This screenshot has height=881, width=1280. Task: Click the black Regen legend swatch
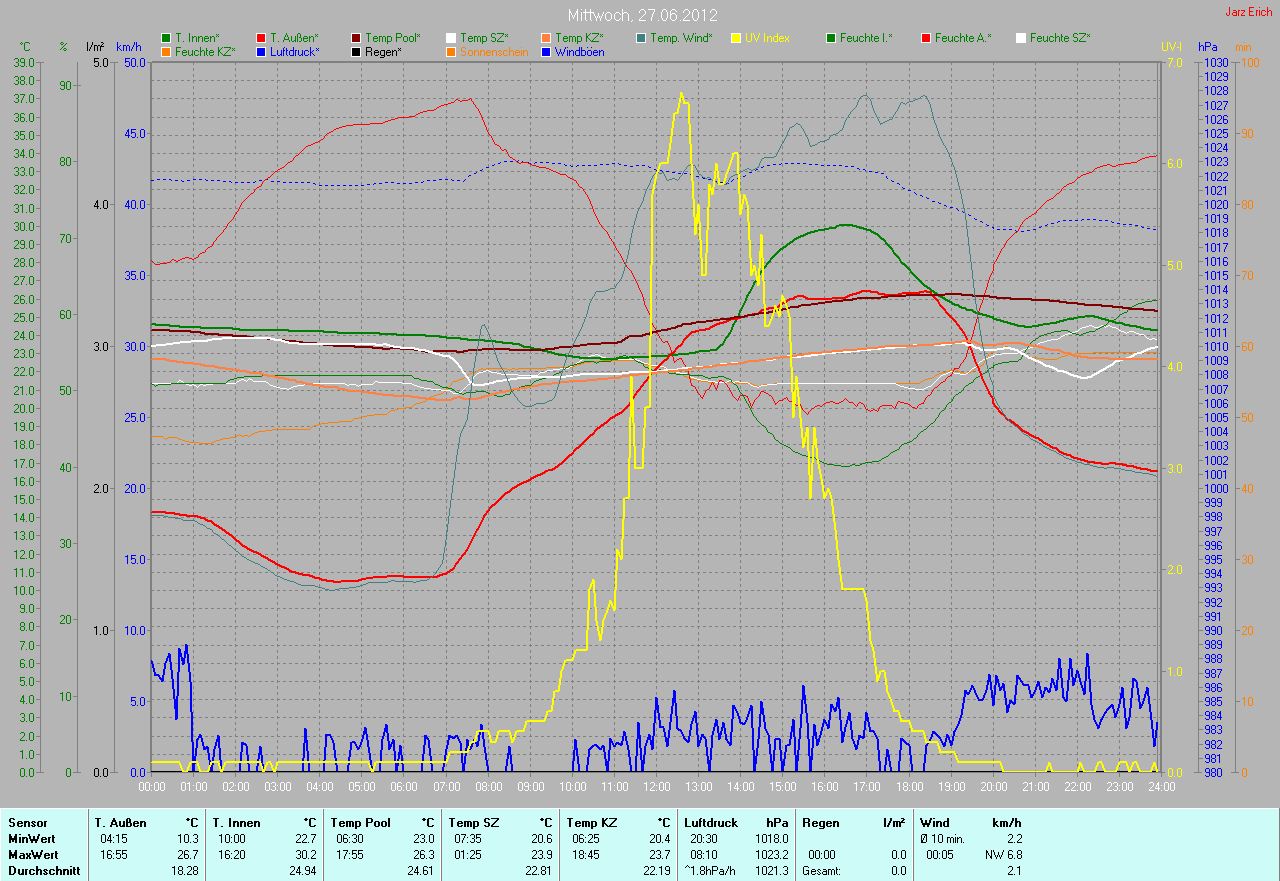pos(356,51)
